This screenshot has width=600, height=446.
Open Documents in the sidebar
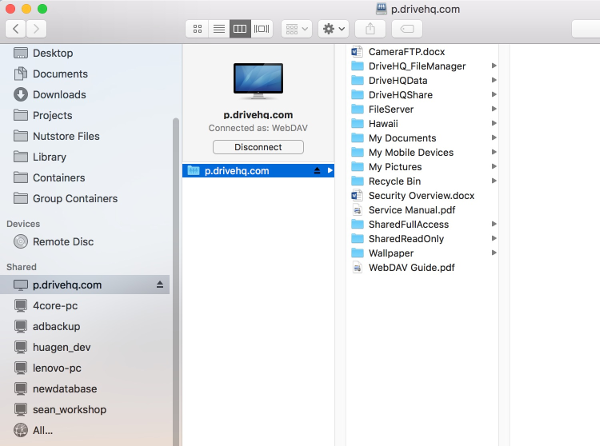[x=51, y=74]
